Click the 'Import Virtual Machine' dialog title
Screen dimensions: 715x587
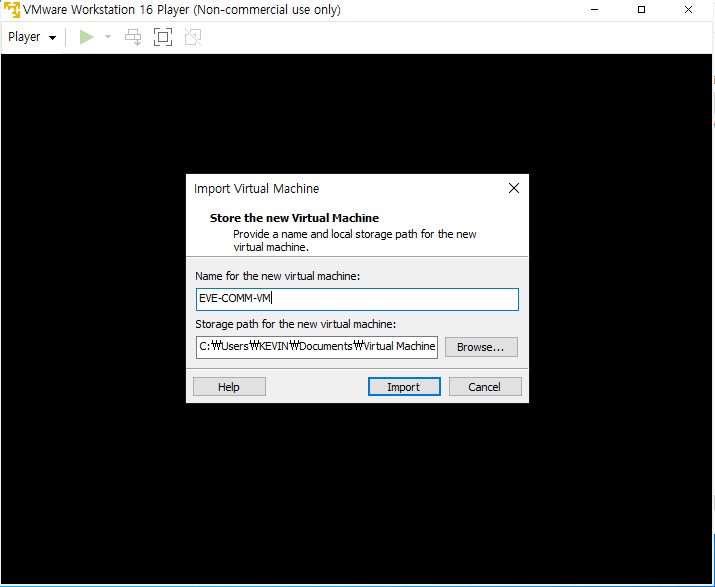tap(257, 188)
